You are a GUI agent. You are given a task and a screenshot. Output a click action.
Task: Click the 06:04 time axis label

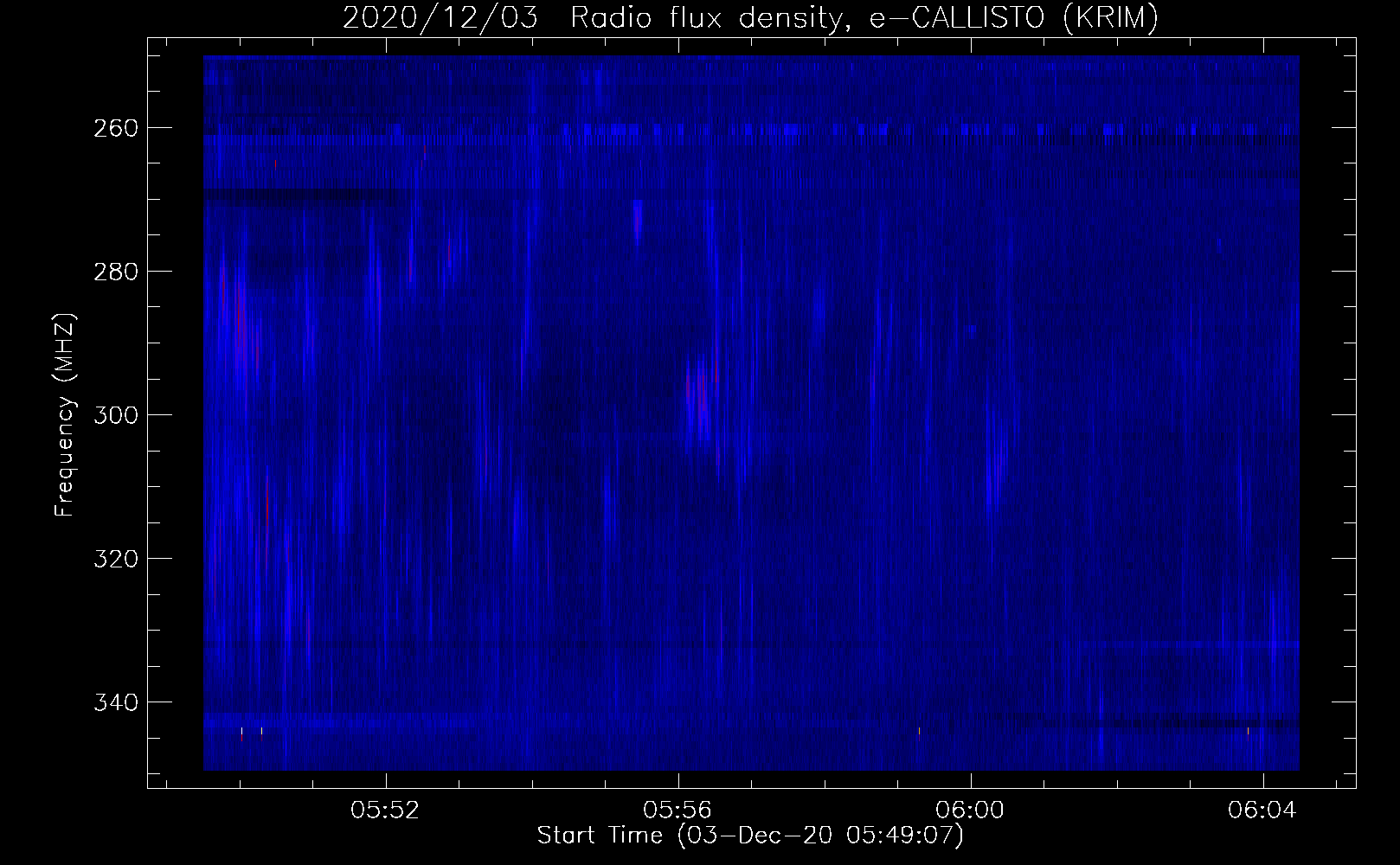tap(1262, 810)
